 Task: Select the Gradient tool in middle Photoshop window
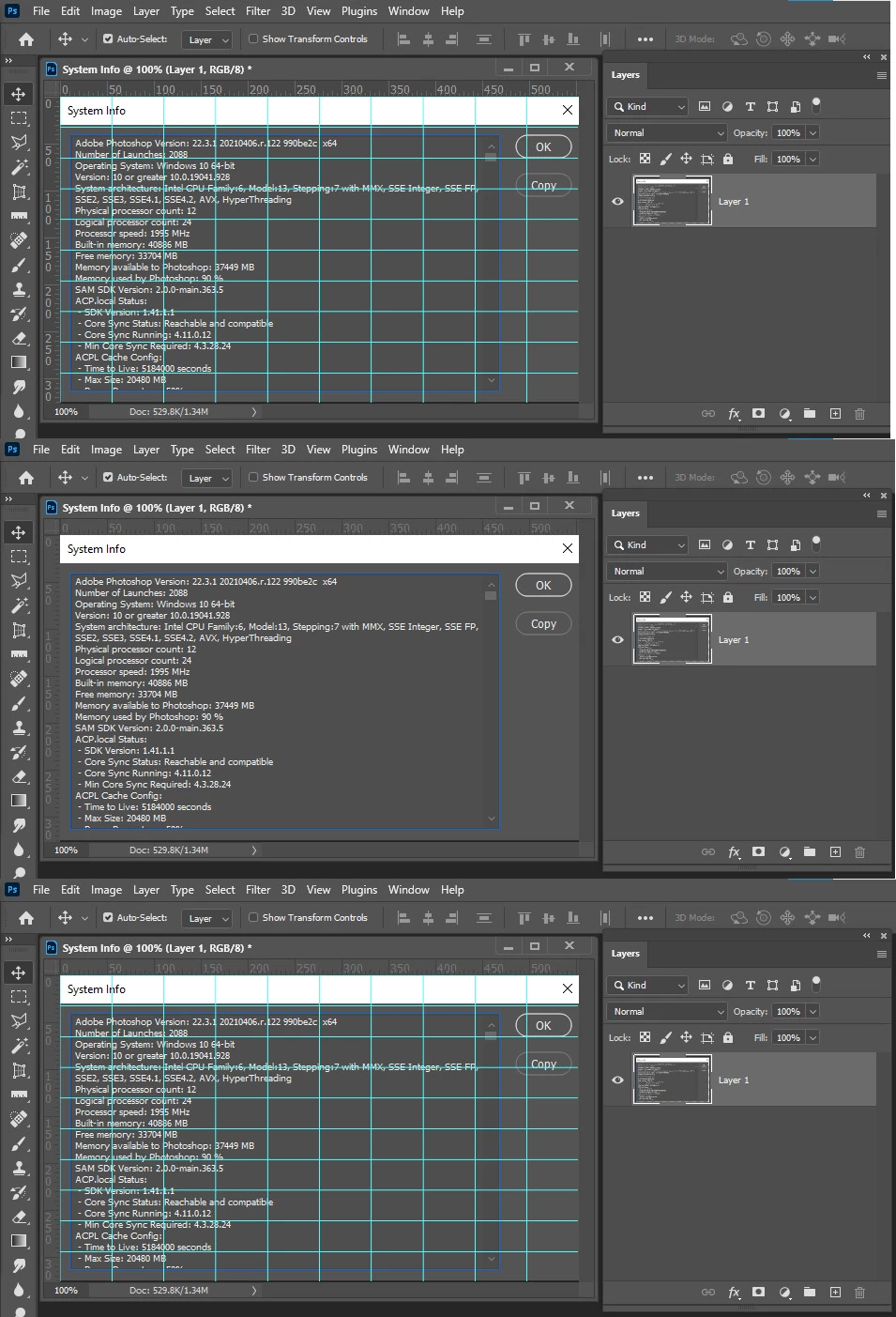[19, 801]
